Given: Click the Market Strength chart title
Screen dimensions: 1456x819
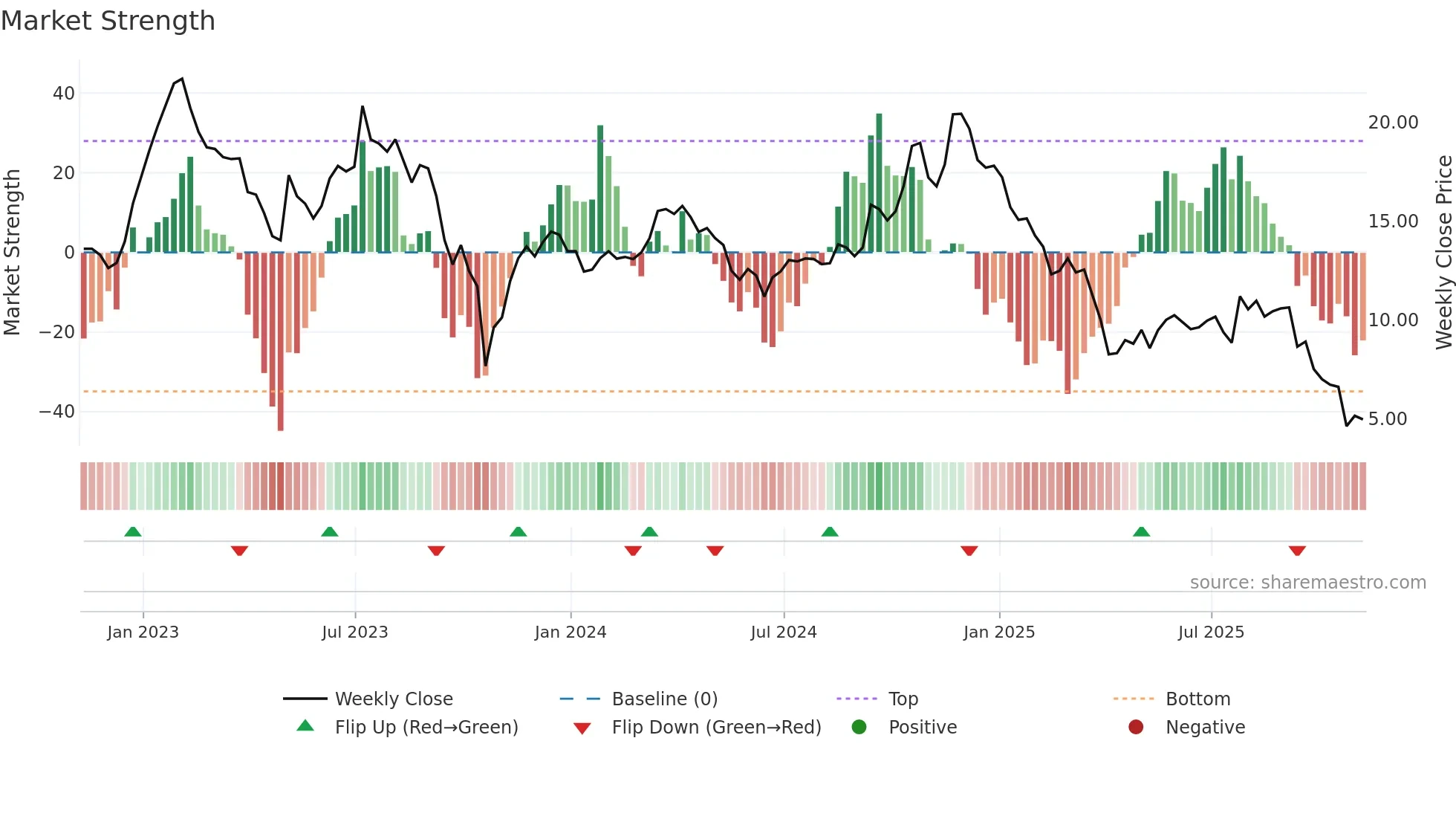Looking at the screenshot, I should point(108,21).
